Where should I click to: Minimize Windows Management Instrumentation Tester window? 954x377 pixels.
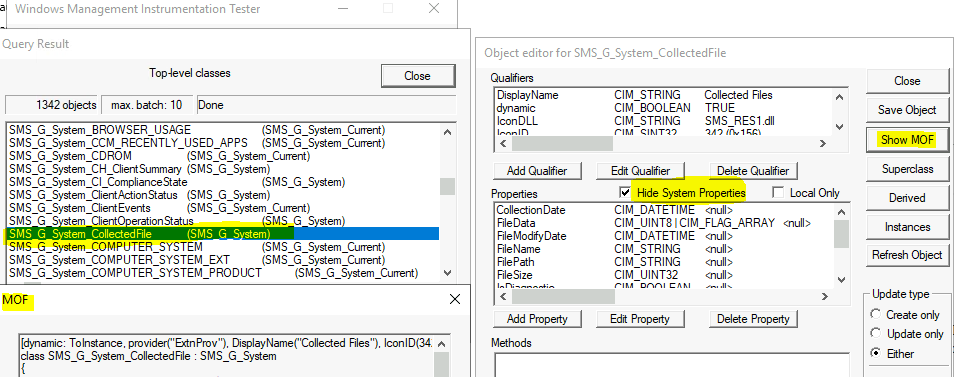coord(344,9)
